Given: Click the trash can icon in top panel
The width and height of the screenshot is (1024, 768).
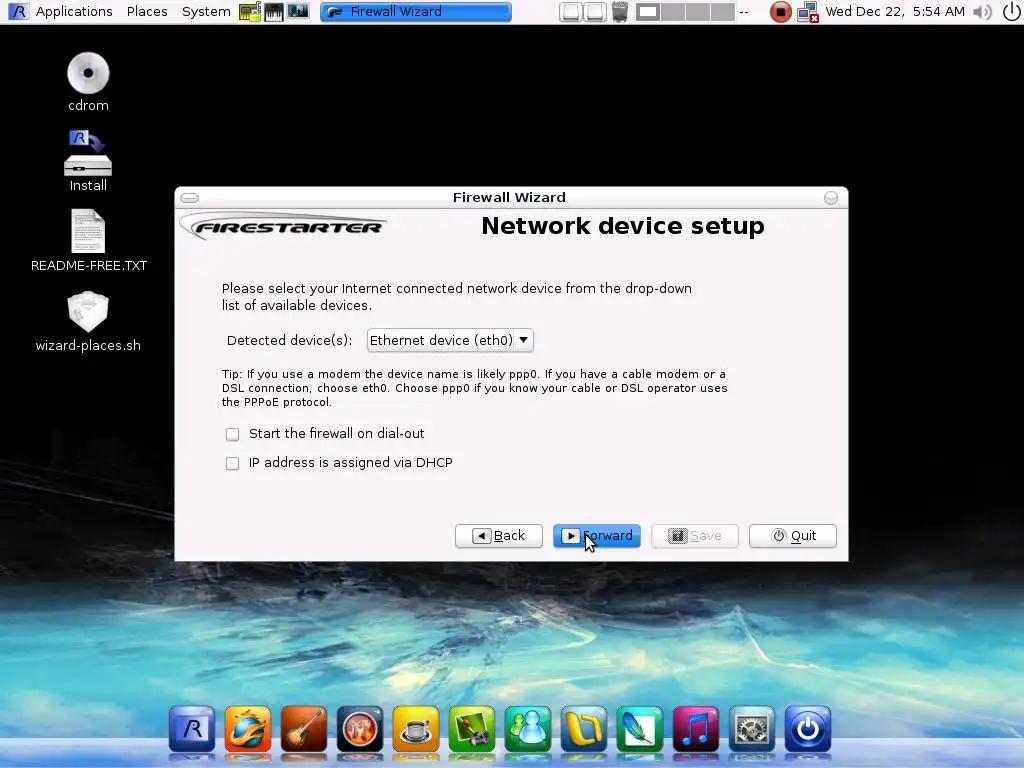Looking at the screenshot, I should 620,12.
